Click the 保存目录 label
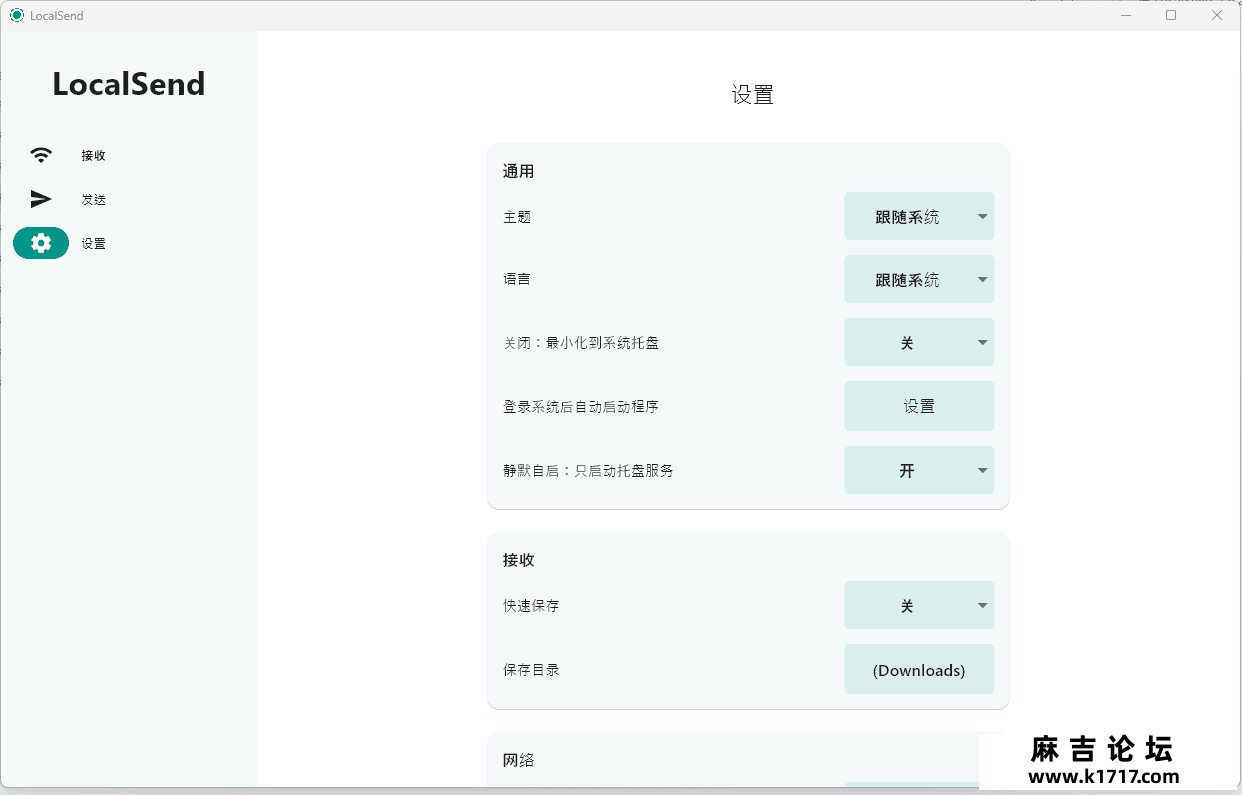The width and height of the screenshot is (1242, 795). 531,670
